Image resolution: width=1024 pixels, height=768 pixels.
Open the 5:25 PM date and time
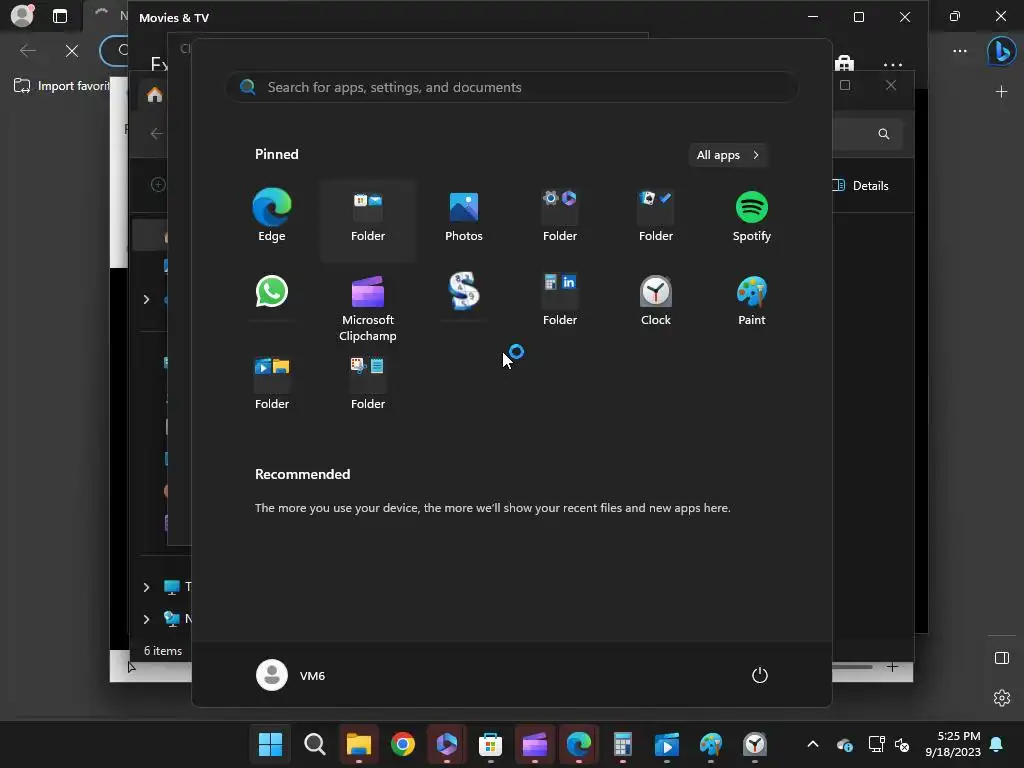click(953, 744)
